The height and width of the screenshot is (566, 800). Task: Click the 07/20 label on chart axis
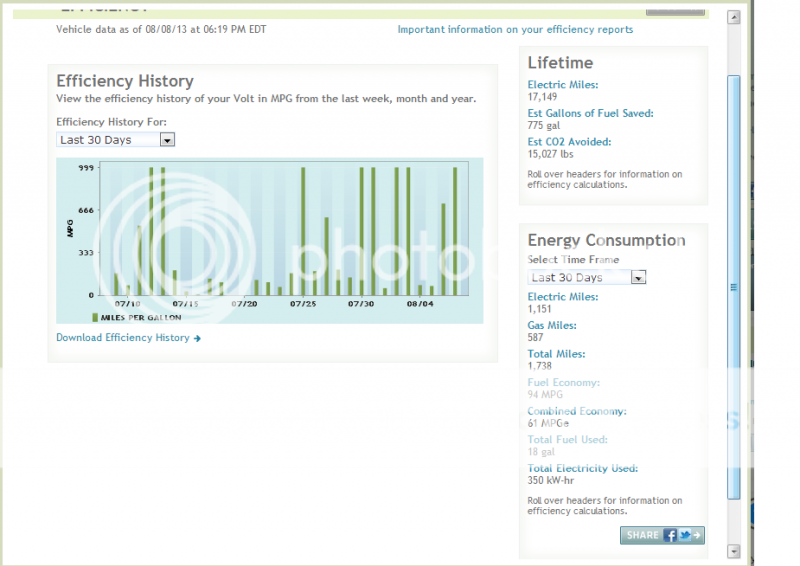click(244, 304)
